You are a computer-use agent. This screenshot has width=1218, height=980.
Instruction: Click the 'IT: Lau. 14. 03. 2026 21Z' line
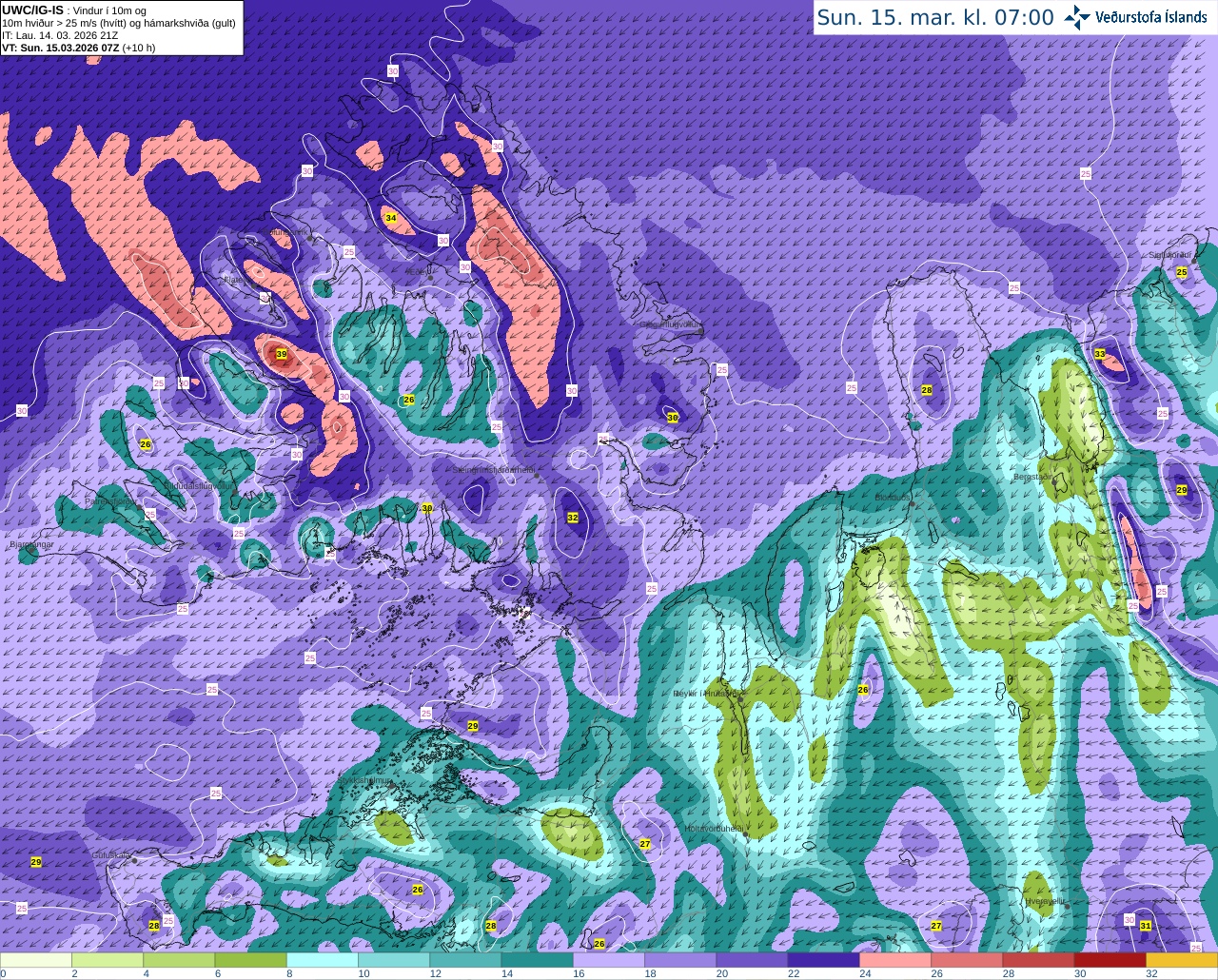(x=60, y=35)
